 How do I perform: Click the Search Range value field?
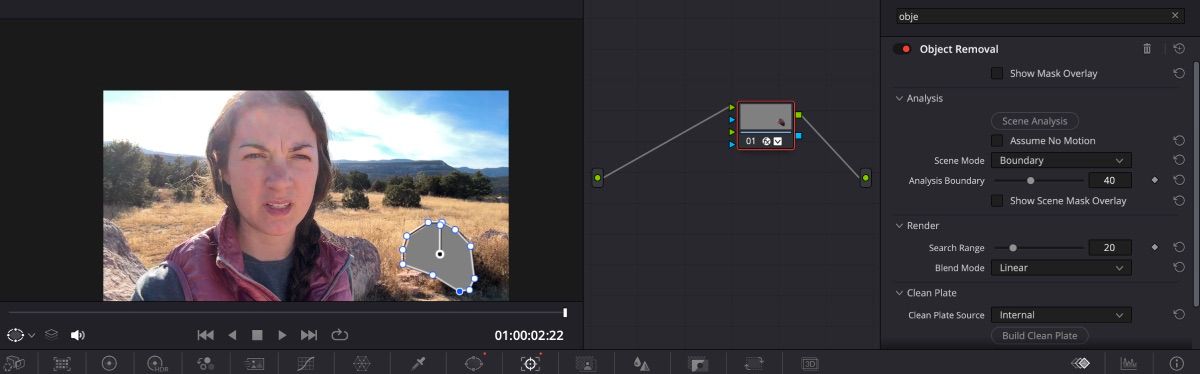click(x=1110, y=247)
